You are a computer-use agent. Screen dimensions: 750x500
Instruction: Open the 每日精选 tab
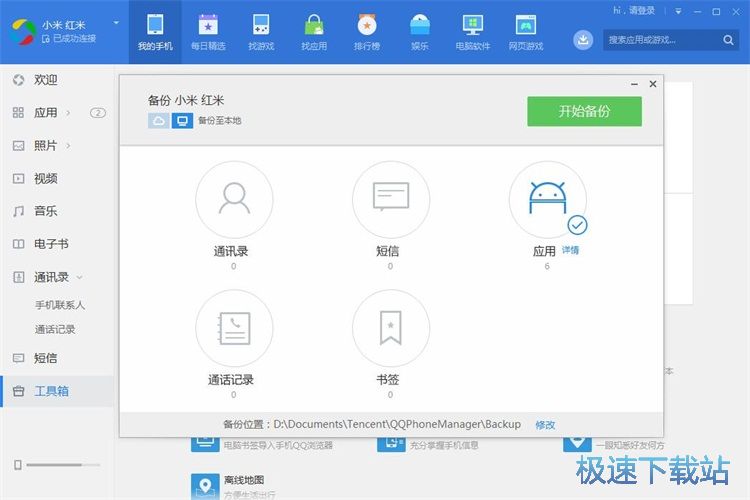coord(208,32)
